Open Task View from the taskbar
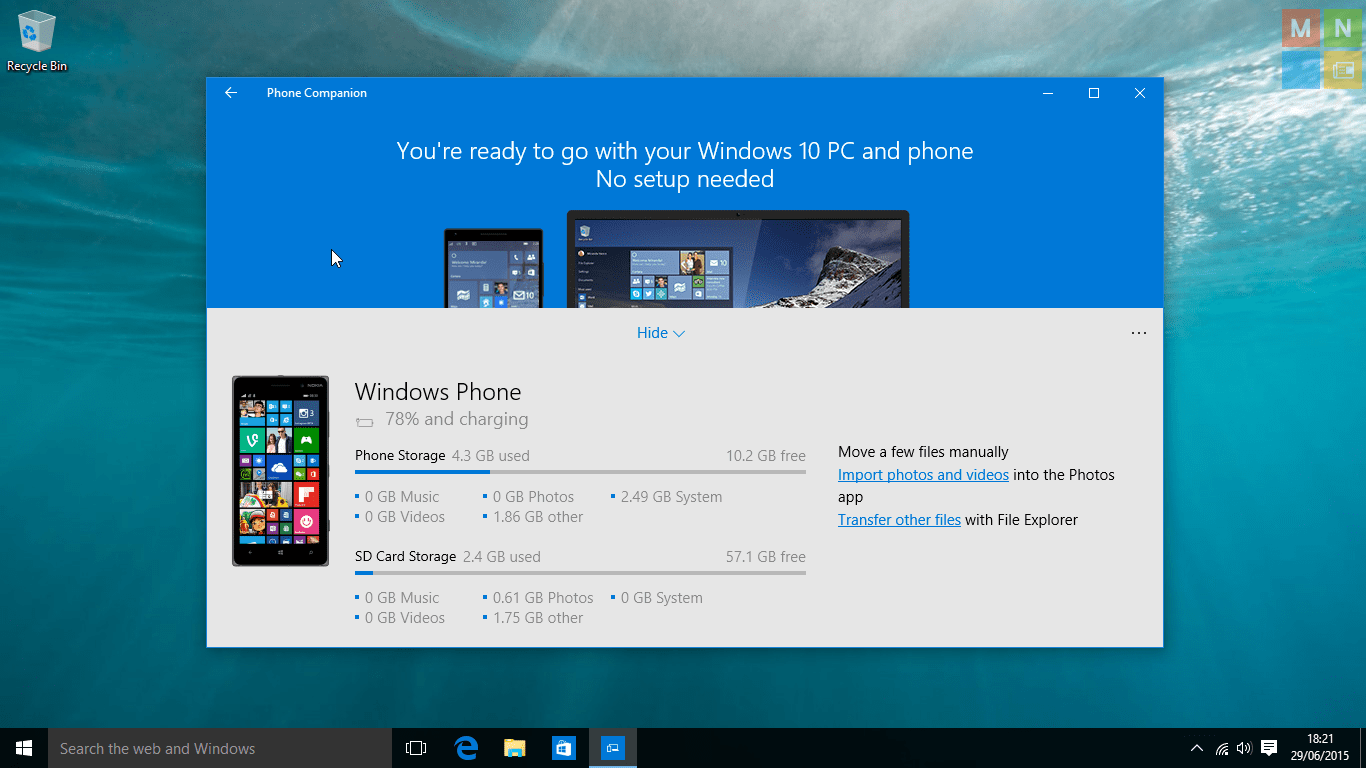 coord(416,748)
